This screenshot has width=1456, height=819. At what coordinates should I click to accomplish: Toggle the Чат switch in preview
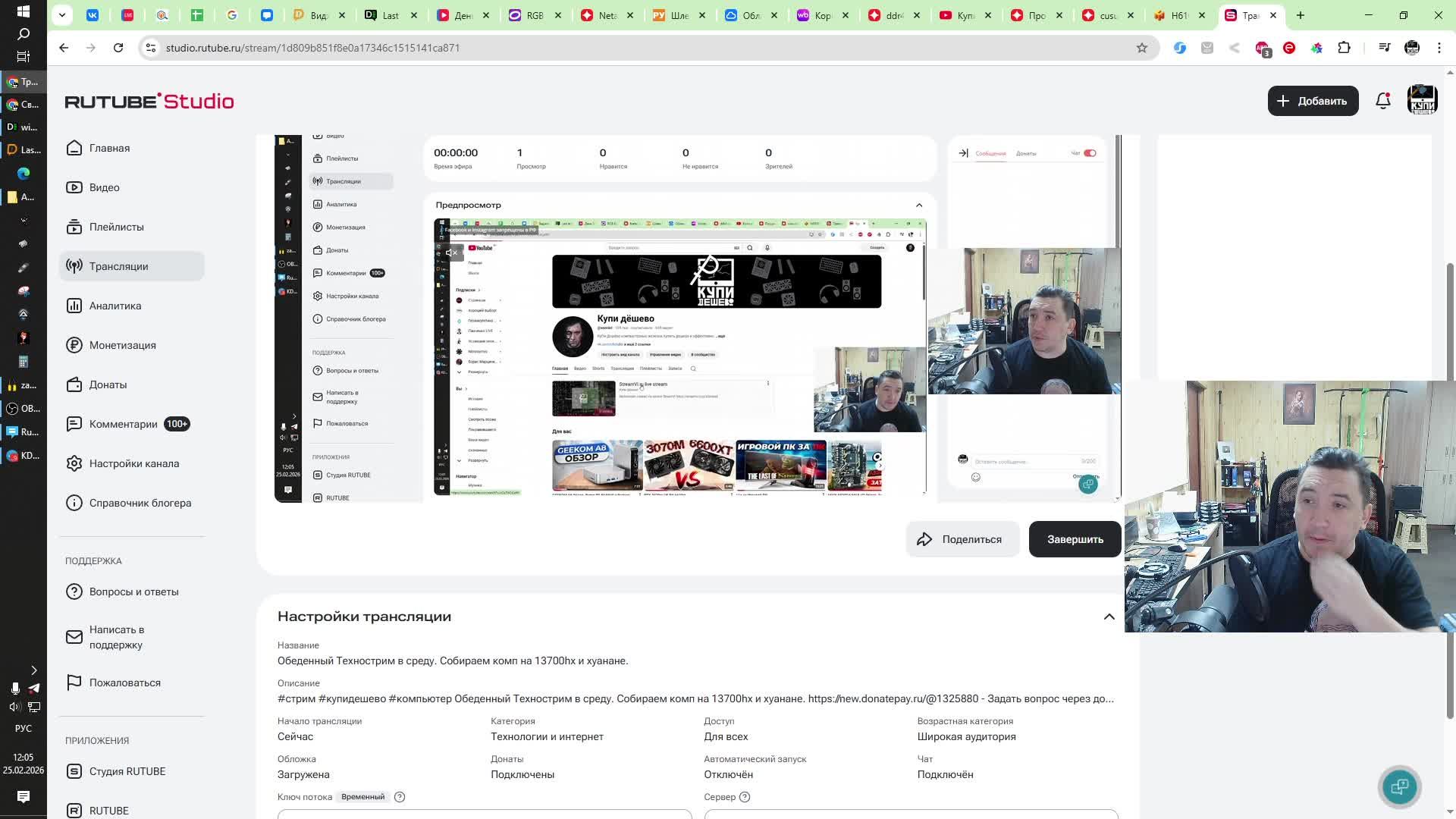point(1090,153)
